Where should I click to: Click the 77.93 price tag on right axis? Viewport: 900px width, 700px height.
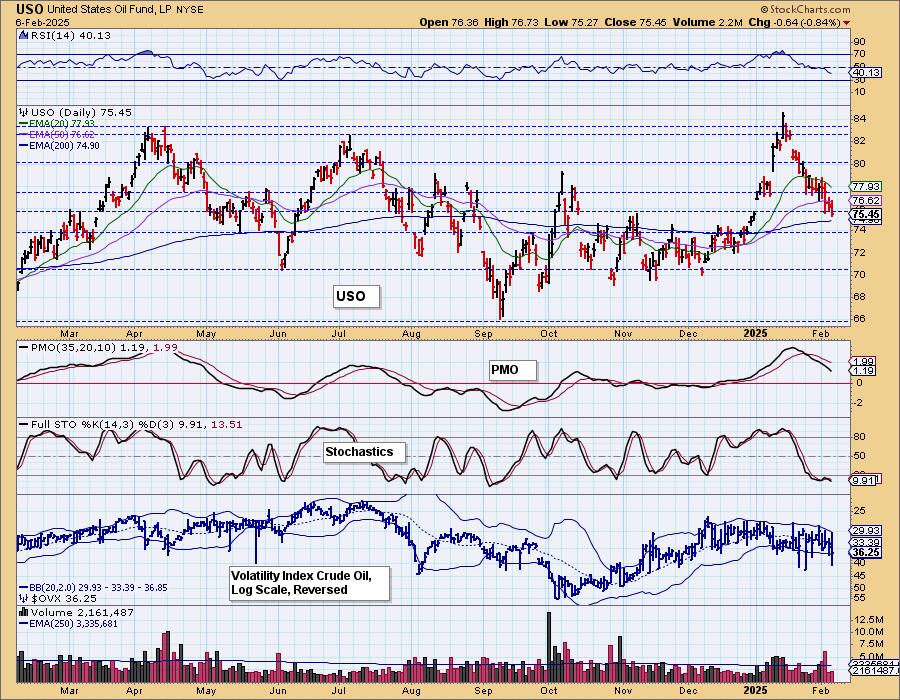867,186
